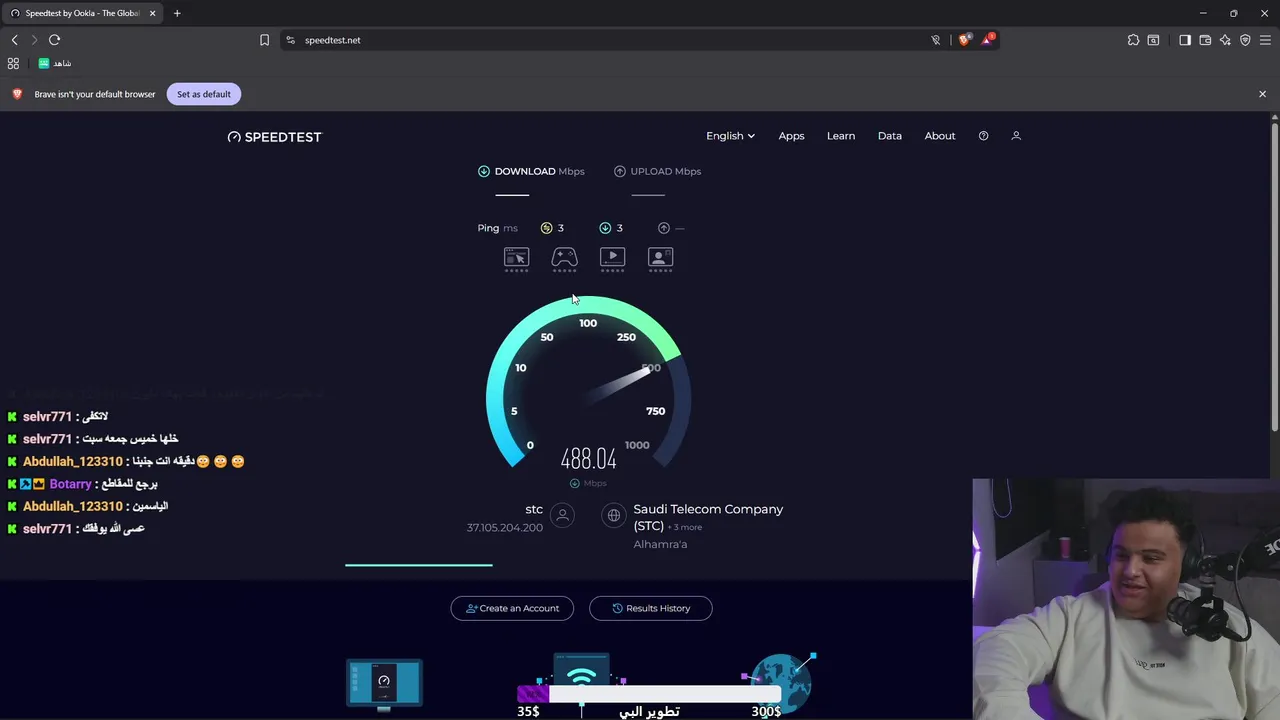Screen dimensions: 1280x720
Task: Click the server globe icon
Action: point(613,515)
